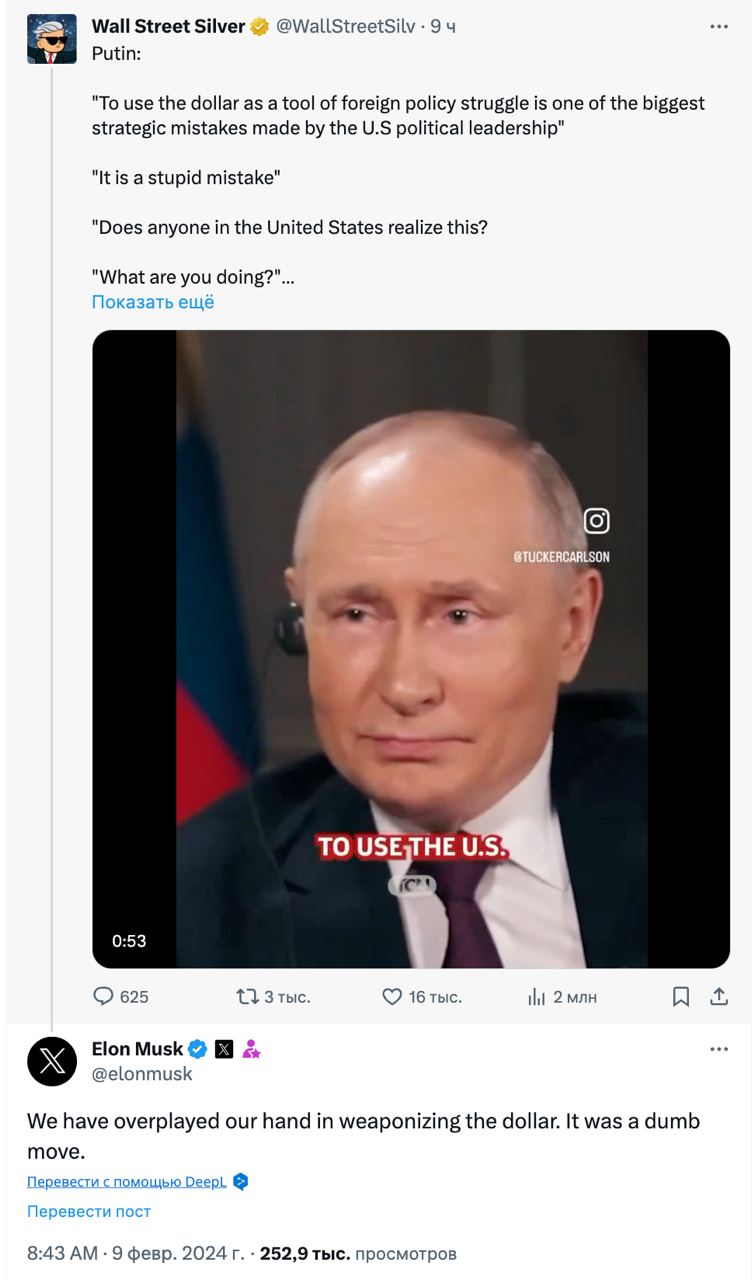Click the black X affiliation badge

tap(224, 1049)
